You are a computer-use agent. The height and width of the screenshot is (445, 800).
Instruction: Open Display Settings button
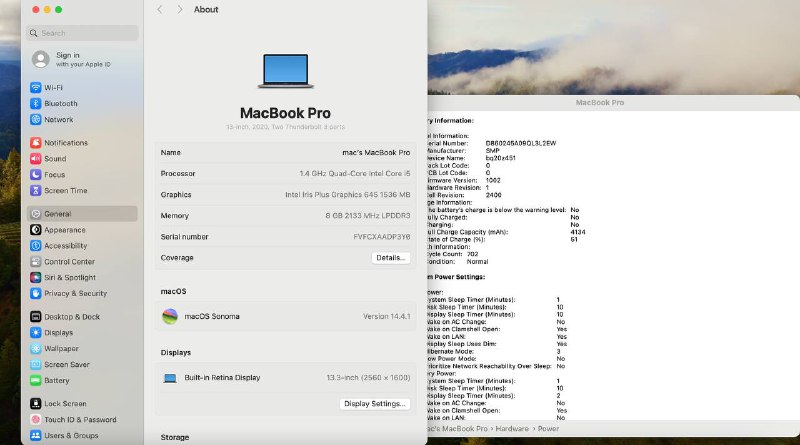[375, 404]
